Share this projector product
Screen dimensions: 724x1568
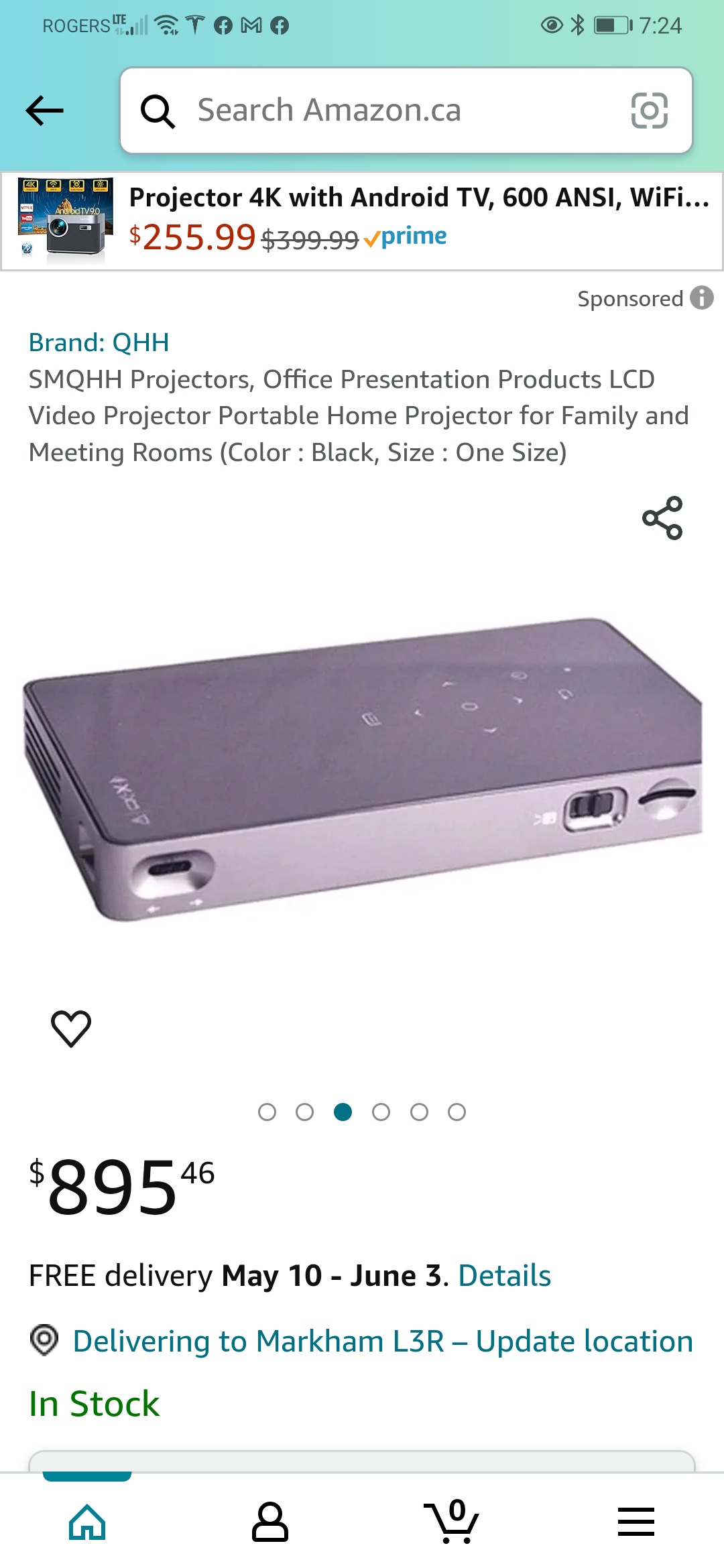[662, 518]
